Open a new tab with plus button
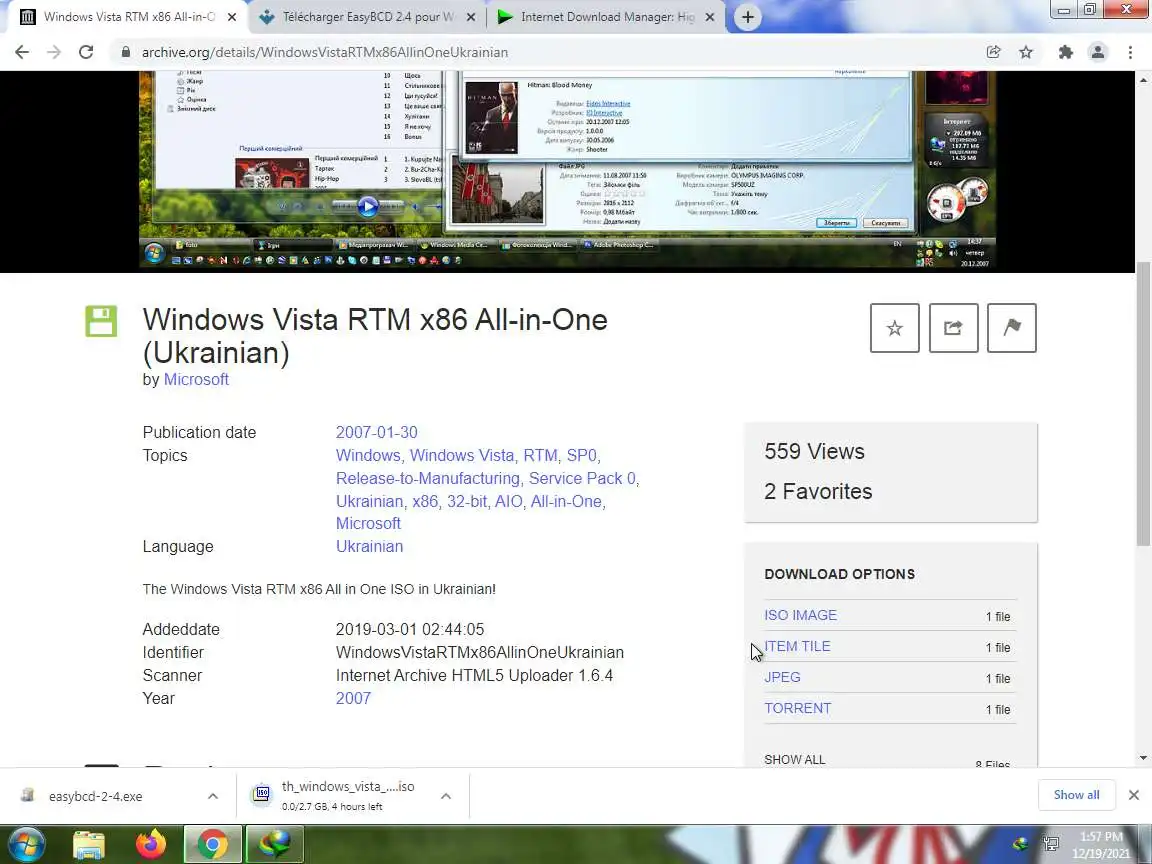Screen dimensions: 1152x864 point(747,17)
